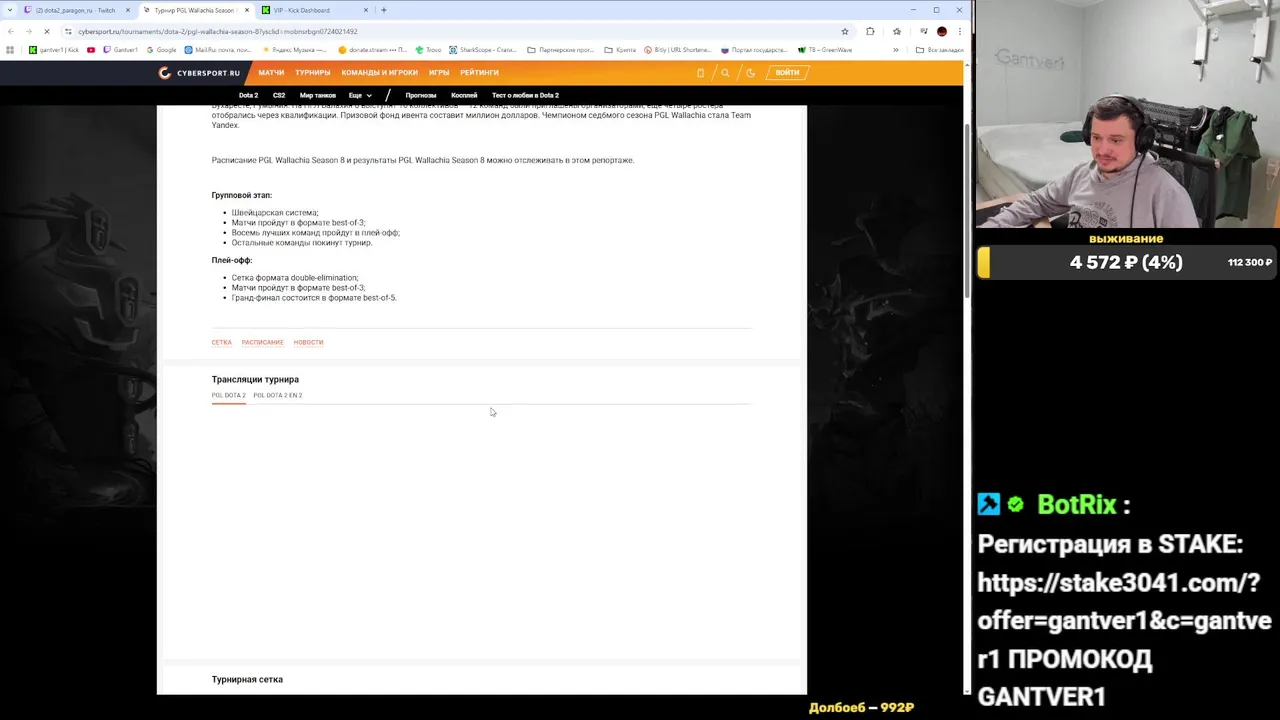Open the Gantver1 Twitch bookmark

pos(120,50)
